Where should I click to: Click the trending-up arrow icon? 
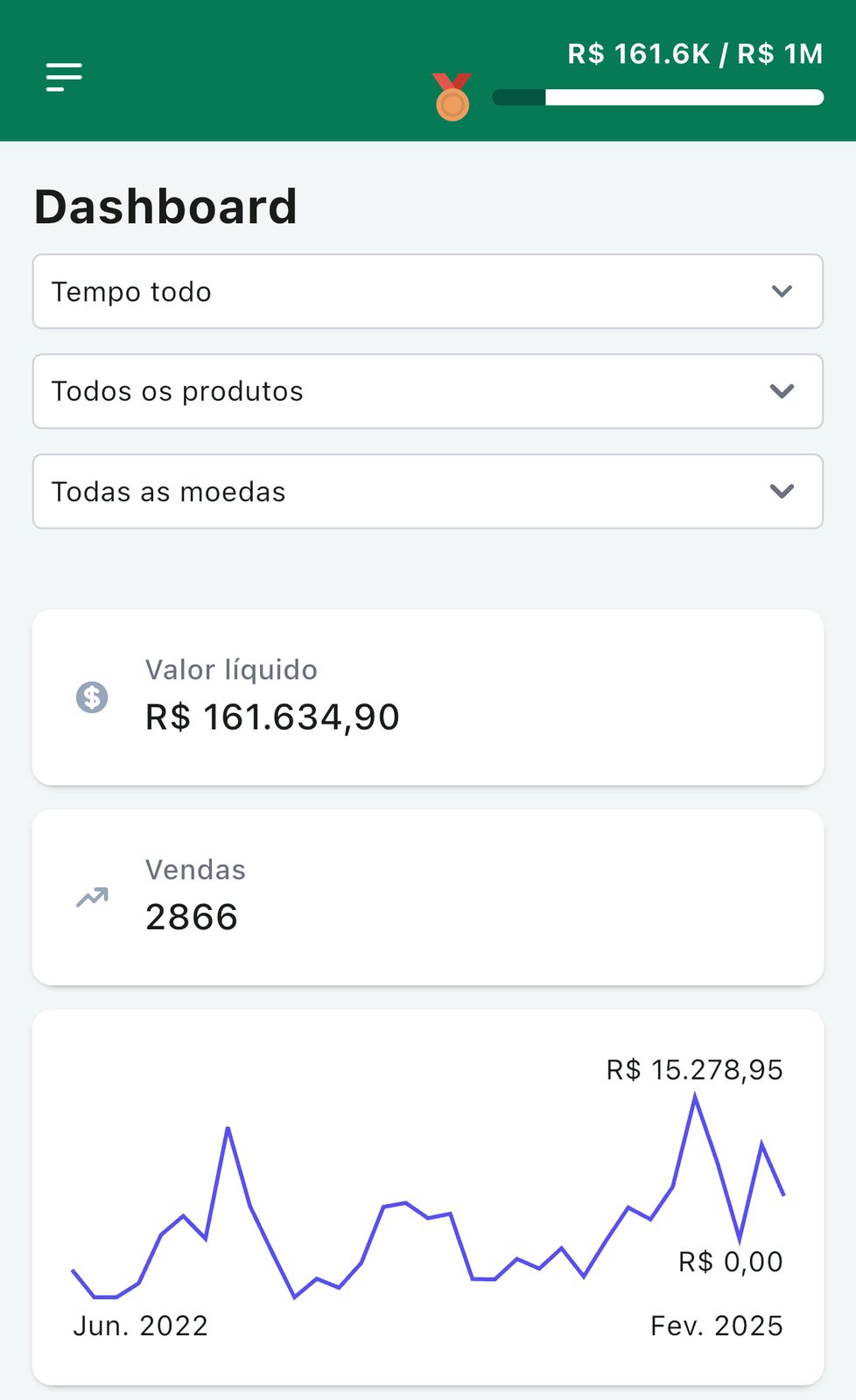click(92, 897)
